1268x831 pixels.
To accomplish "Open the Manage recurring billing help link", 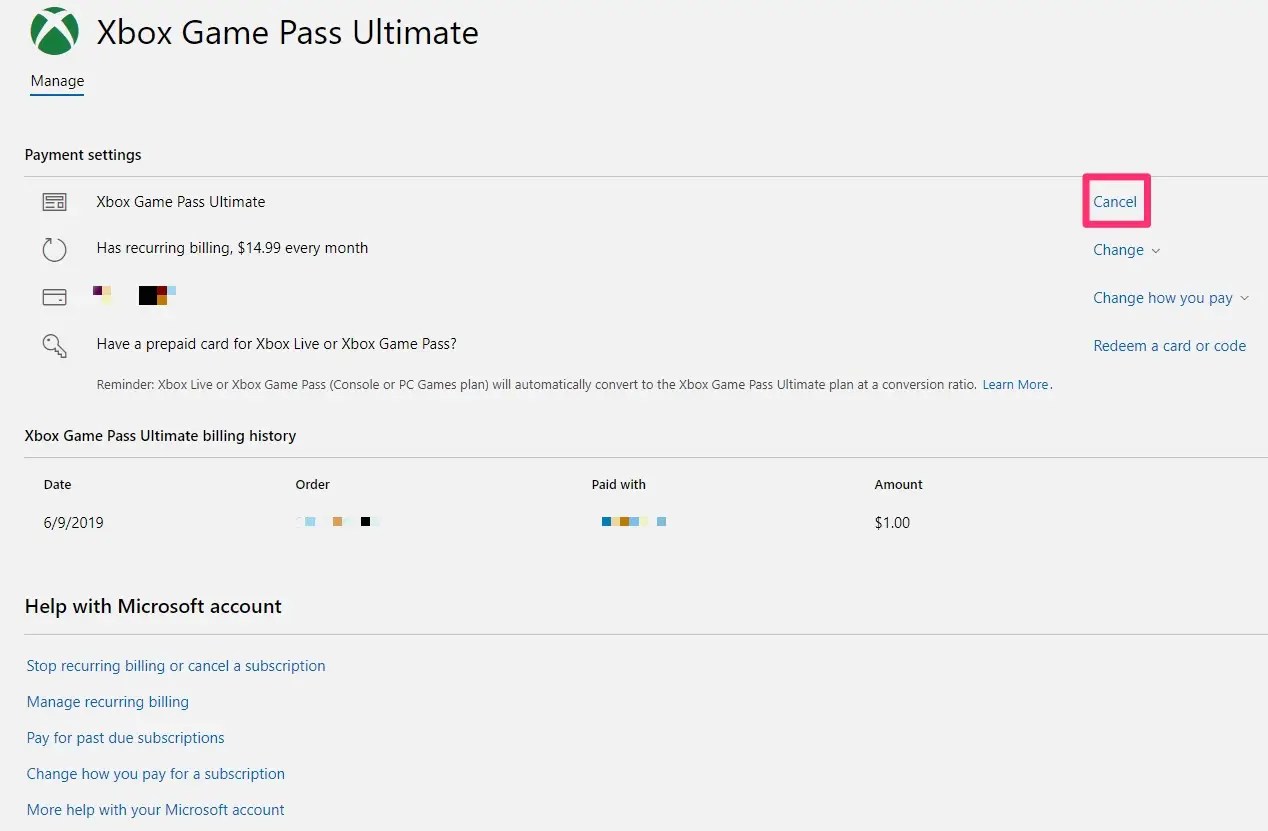I will 108,702.
